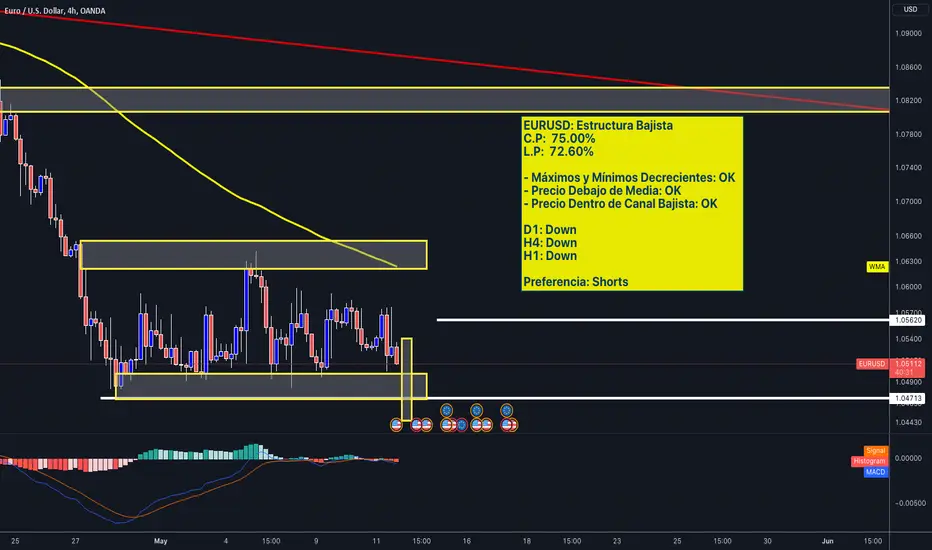Open the leftmost upper-row EU flag event icon
Screen dimensions: 932x550
(446, 410)
